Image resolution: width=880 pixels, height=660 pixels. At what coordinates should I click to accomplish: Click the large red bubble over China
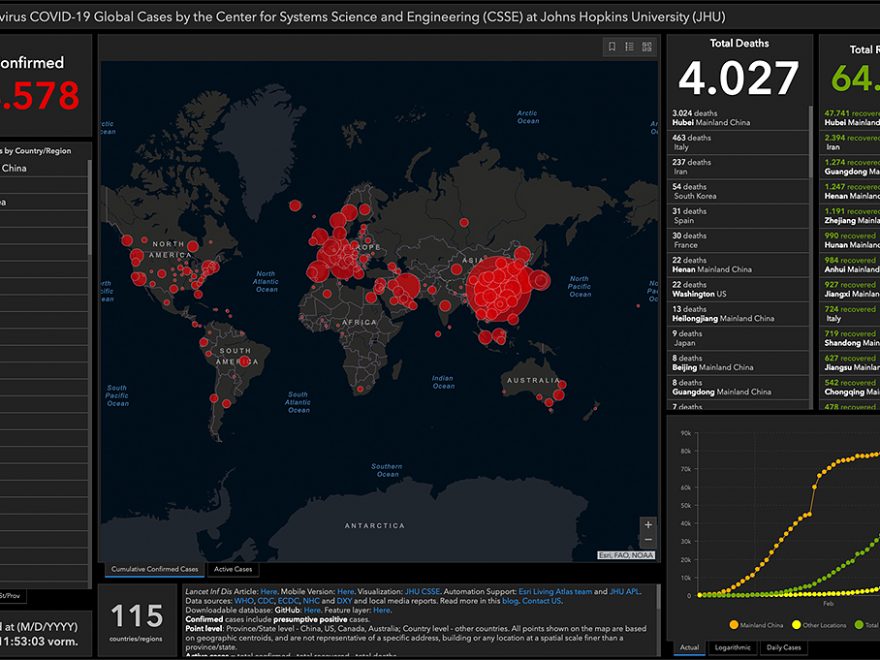click(498, 288)
